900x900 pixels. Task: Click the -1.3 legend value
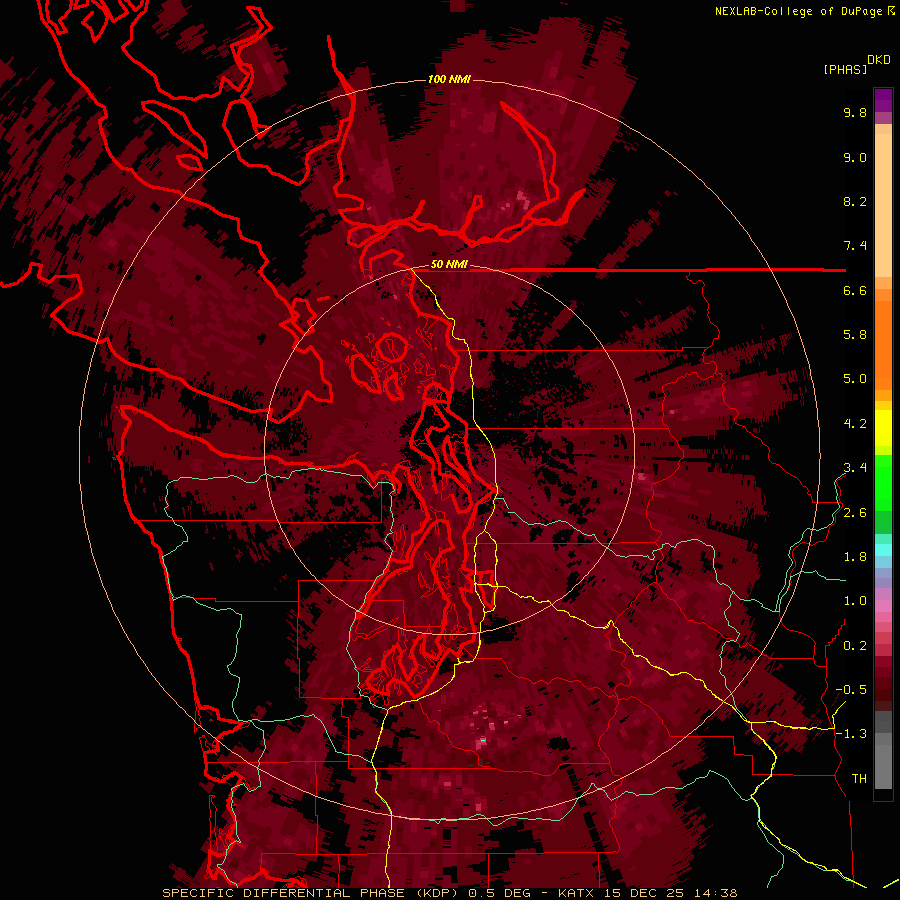point(851,734)
